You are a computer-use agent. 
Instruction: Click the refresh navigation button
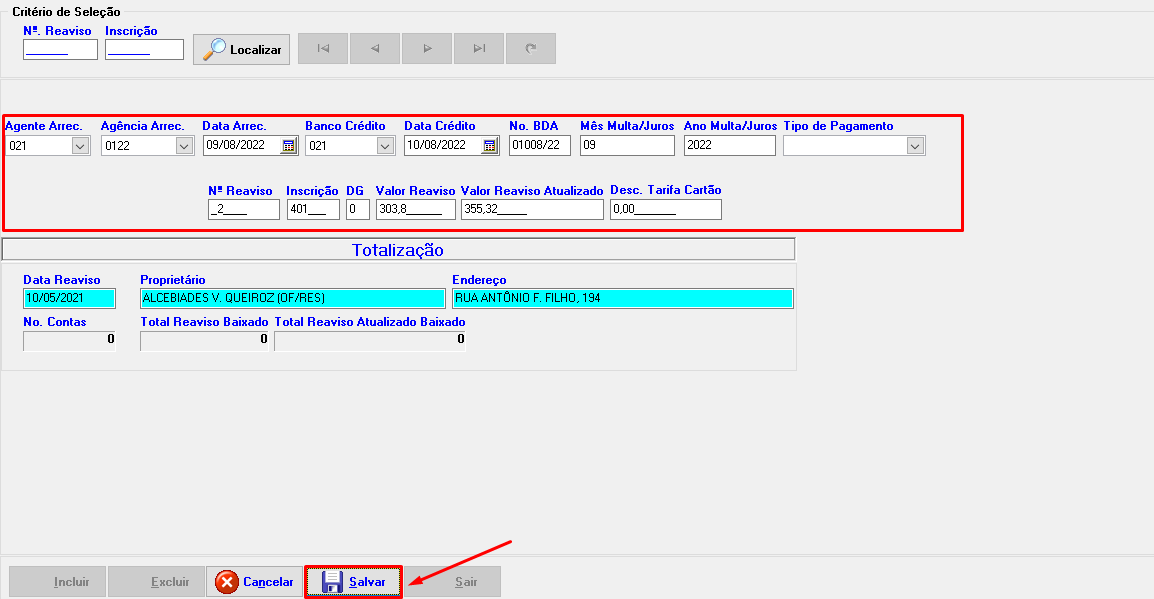531,48
